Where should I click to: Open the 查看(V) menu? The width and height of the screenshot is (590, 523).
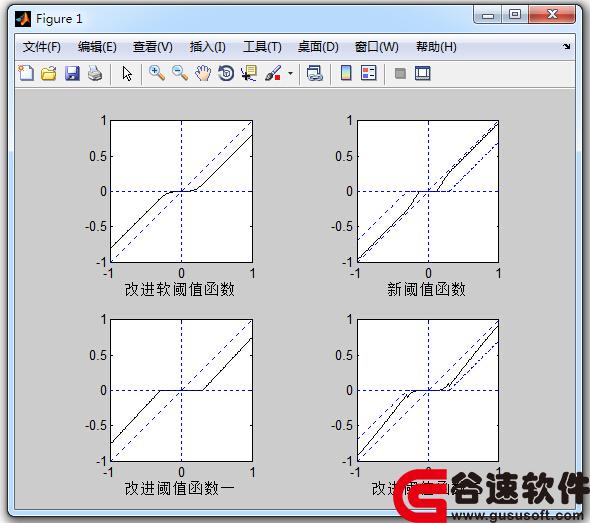coord(152,47)
